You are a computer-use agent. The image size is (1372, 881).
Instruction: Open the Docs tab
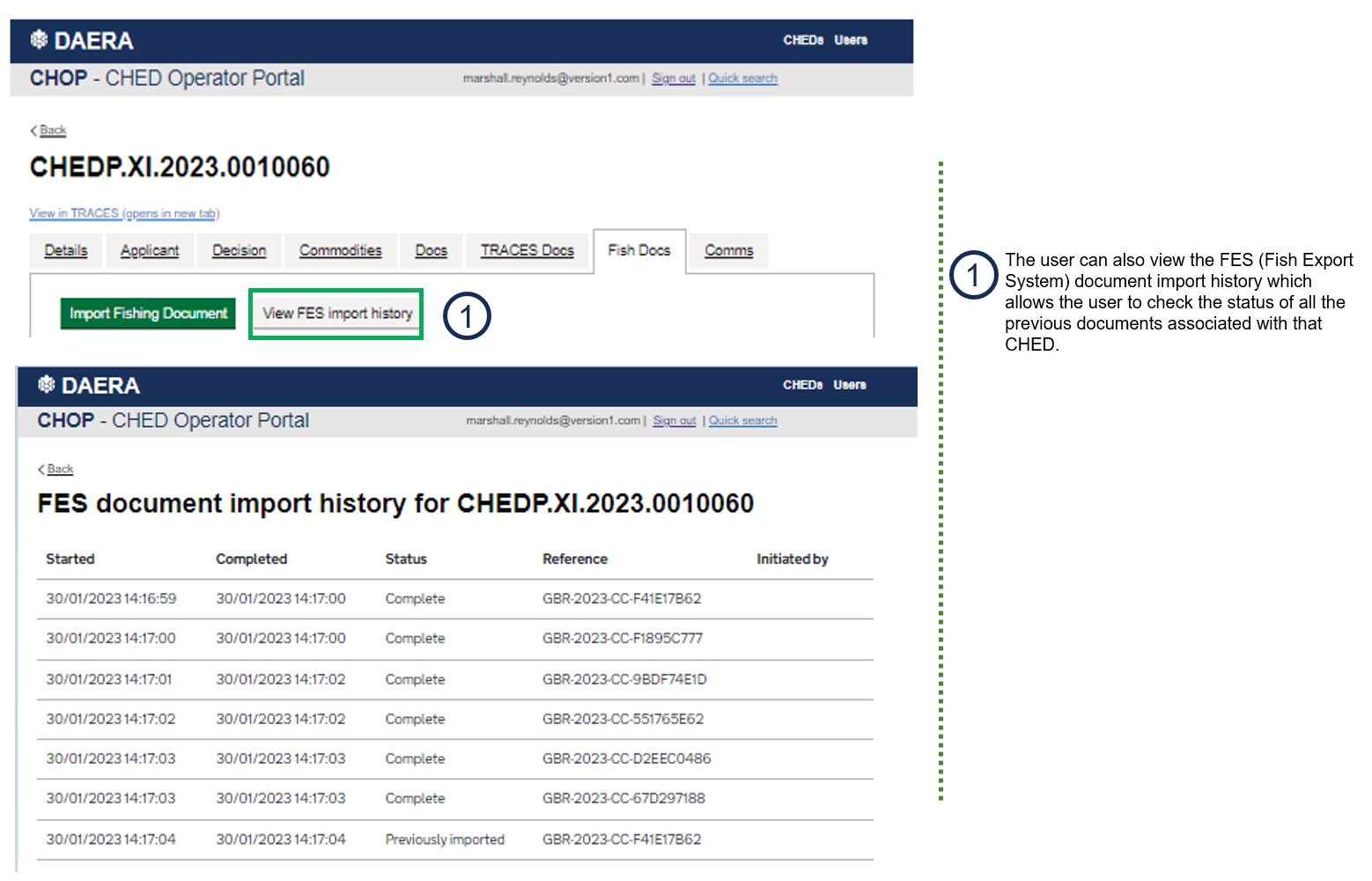(x=432, y=250)
